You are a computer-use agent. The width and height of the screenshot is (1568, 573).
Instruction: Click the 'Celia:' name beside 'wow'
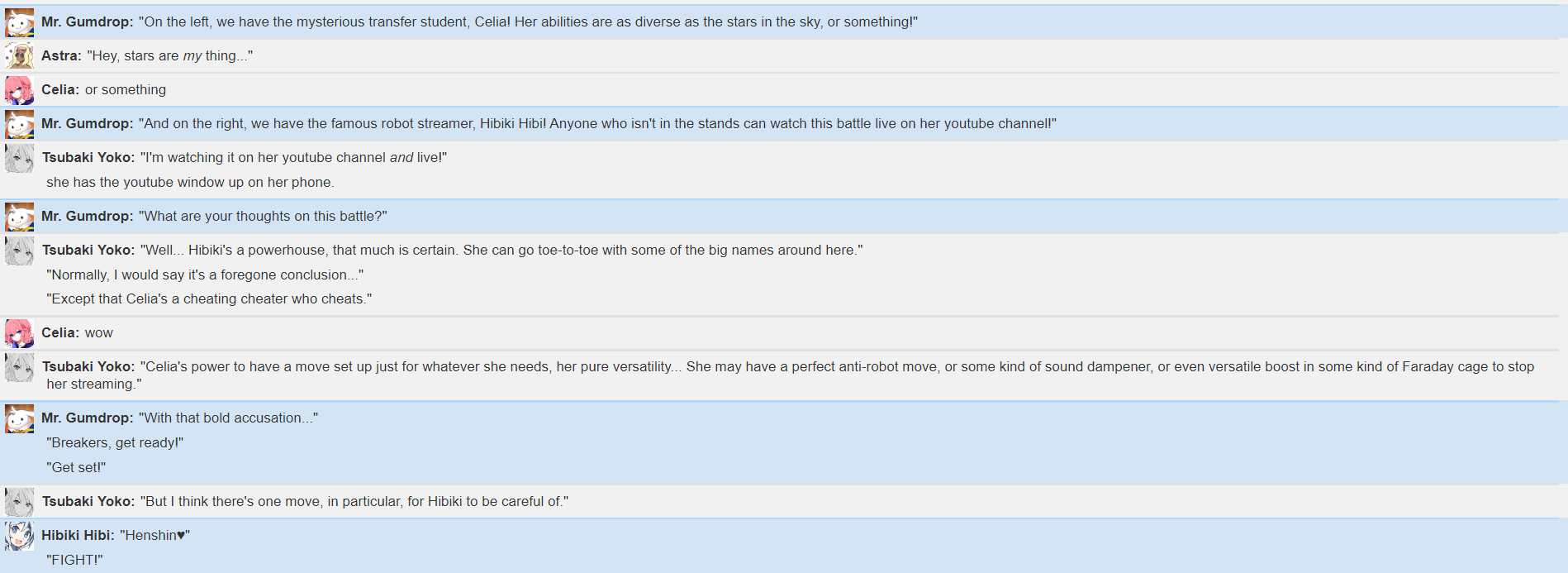tap(60, 332)
